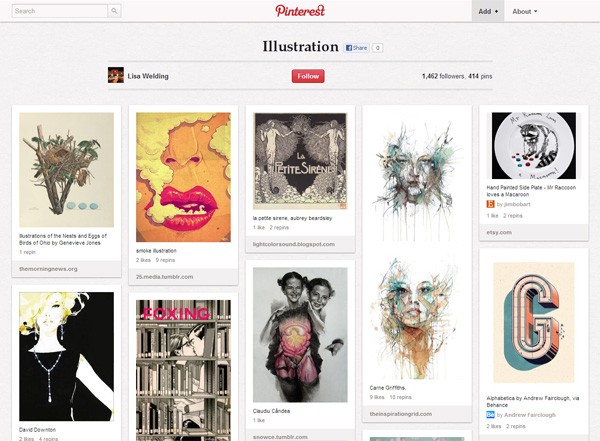Click the Facebook Share button
Image resolution: width=600 pixels, height=441 pixels.
click(x=357, y=48)
